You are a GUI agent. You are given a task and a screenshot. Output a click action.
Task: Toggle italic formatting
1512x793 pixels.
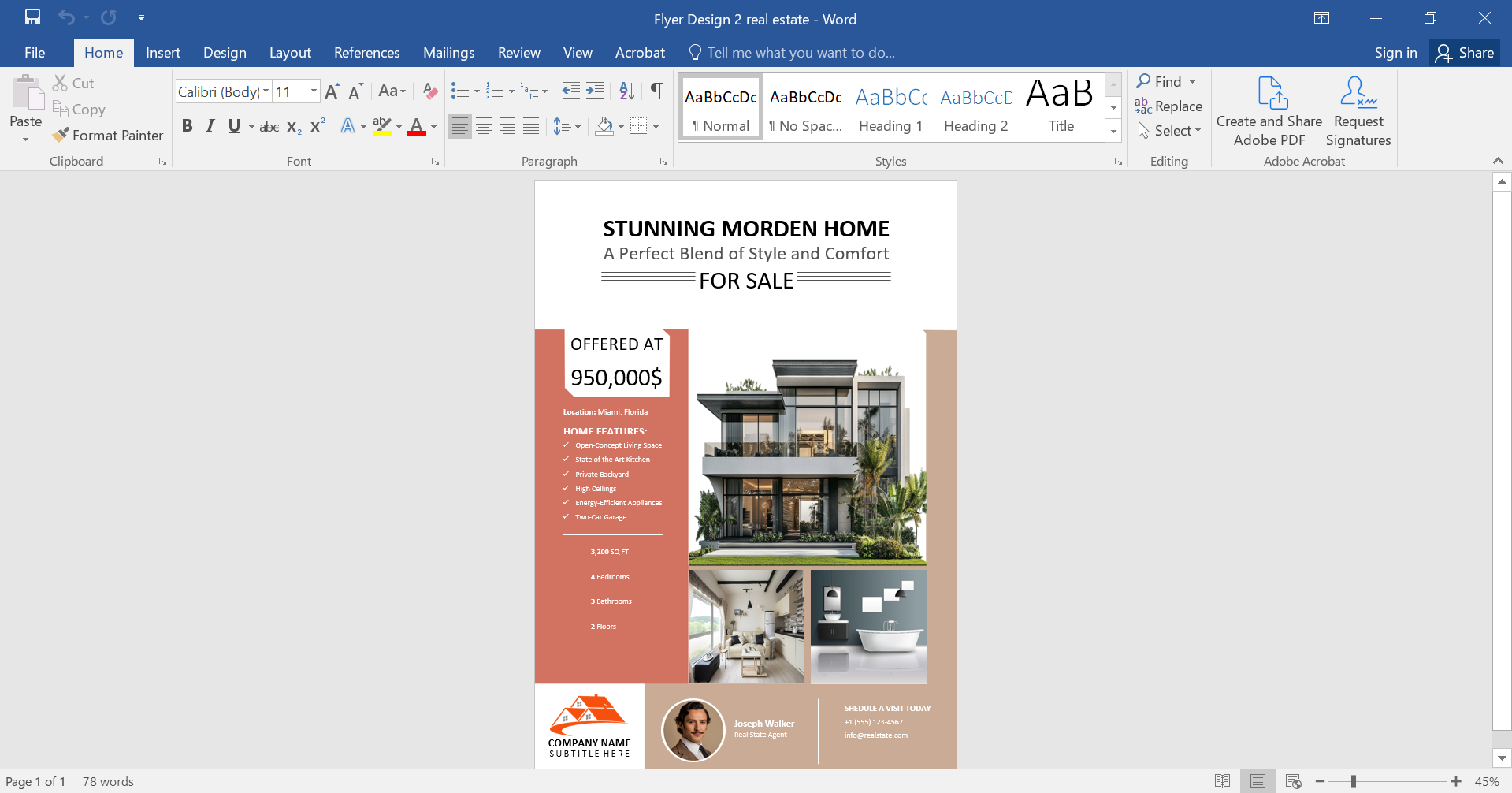pyautogui.click(x=210, y=126)
